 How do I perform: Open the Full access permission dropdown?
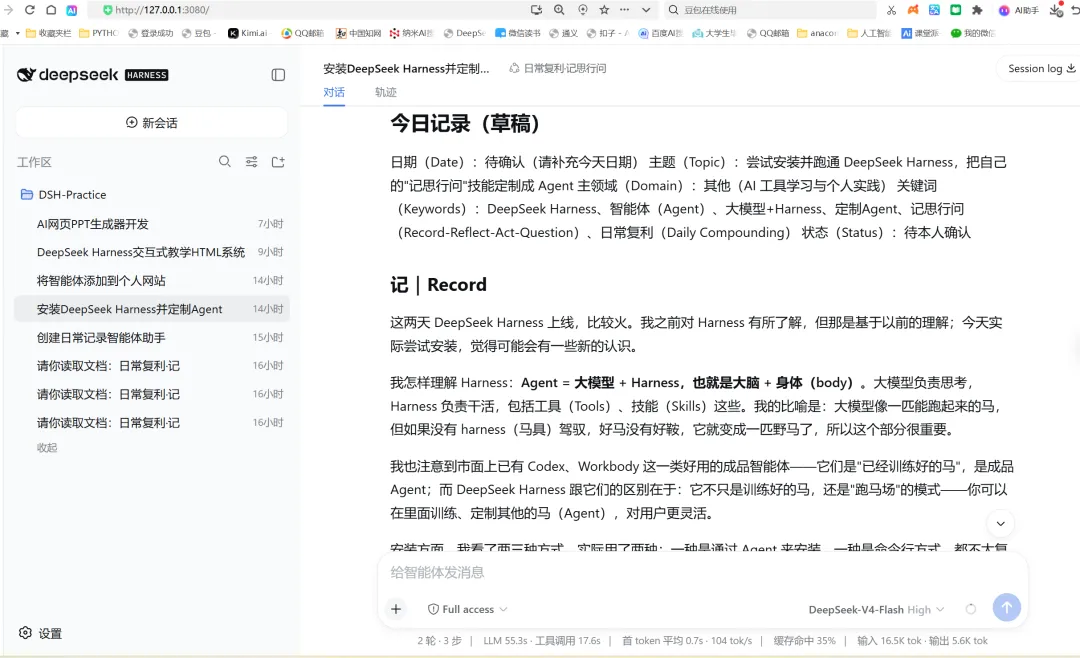pyautogui.click(x=468, y=609)
